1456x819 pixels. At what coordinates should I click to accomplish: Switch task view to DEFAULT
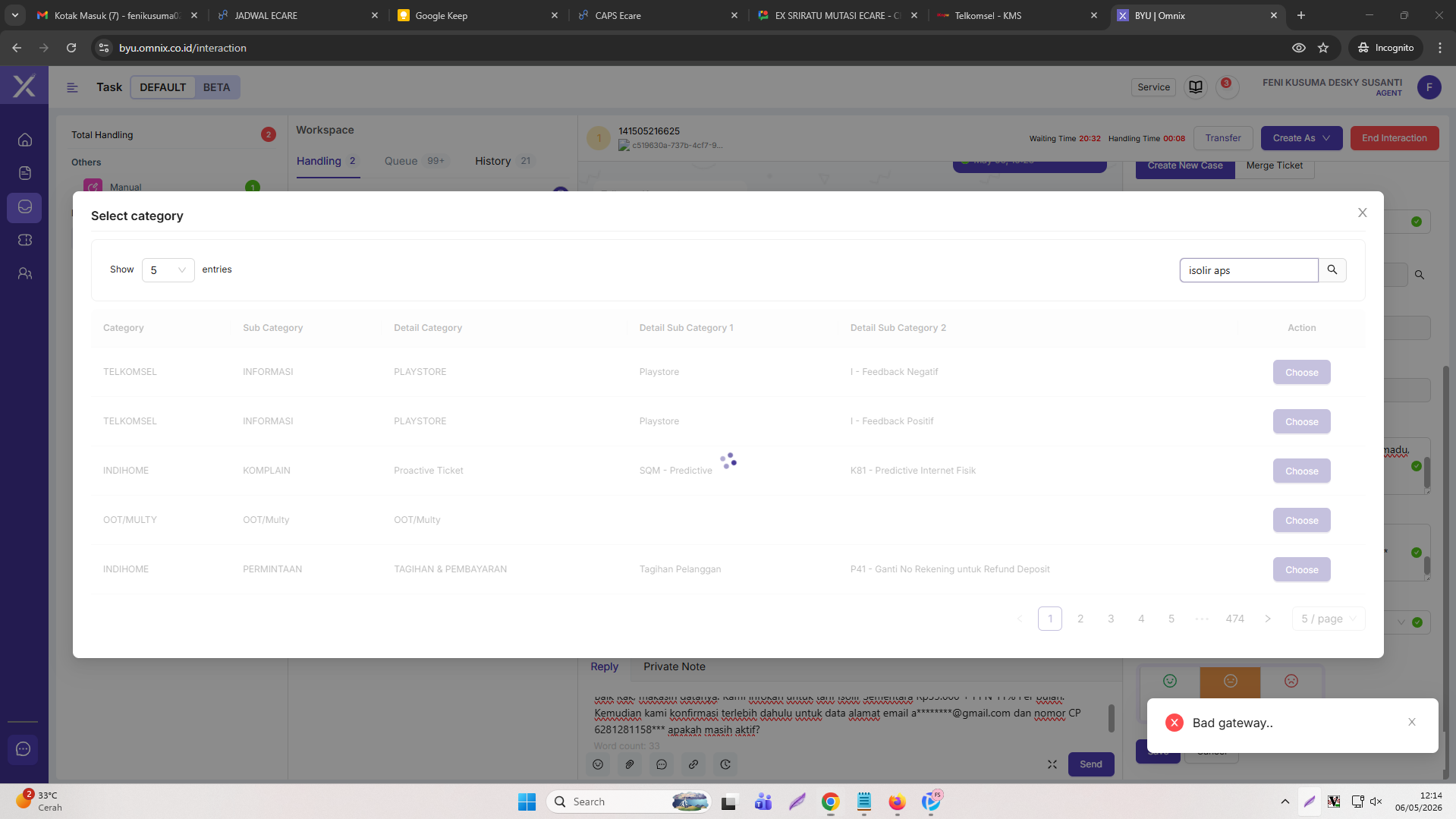click(162, 87)
